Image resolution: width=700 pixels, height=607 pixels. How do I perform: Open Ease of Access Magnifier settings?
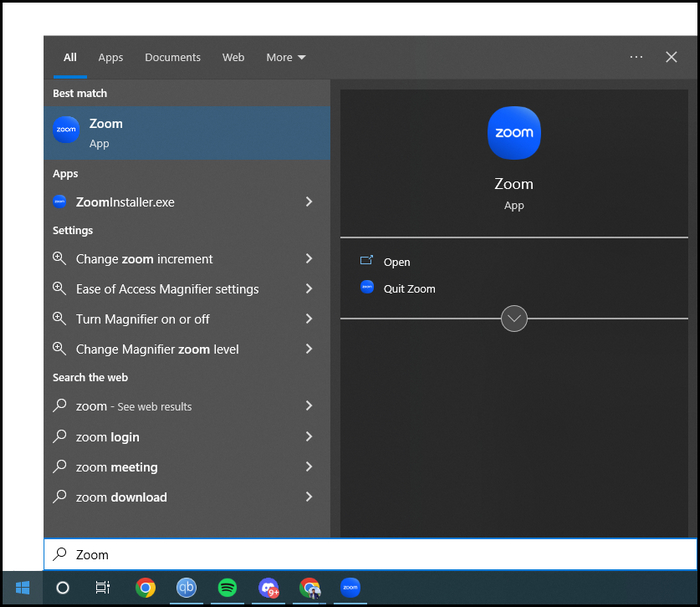tap(187, 289)
